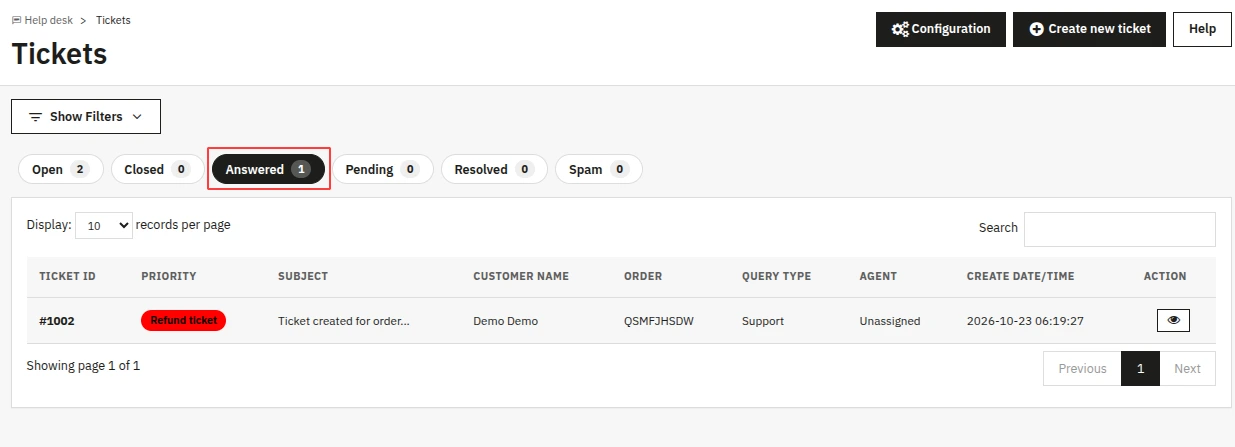Click the Unassigned agent cell

pos(890,321)
